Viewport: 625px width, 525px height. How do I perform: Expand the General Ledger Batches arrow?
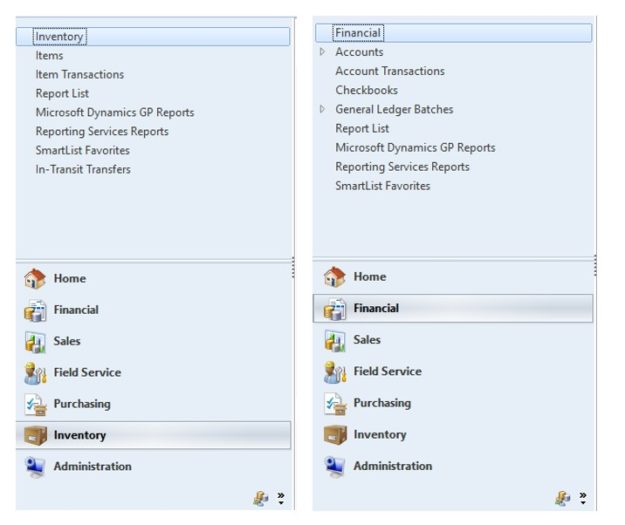point(322,109)
